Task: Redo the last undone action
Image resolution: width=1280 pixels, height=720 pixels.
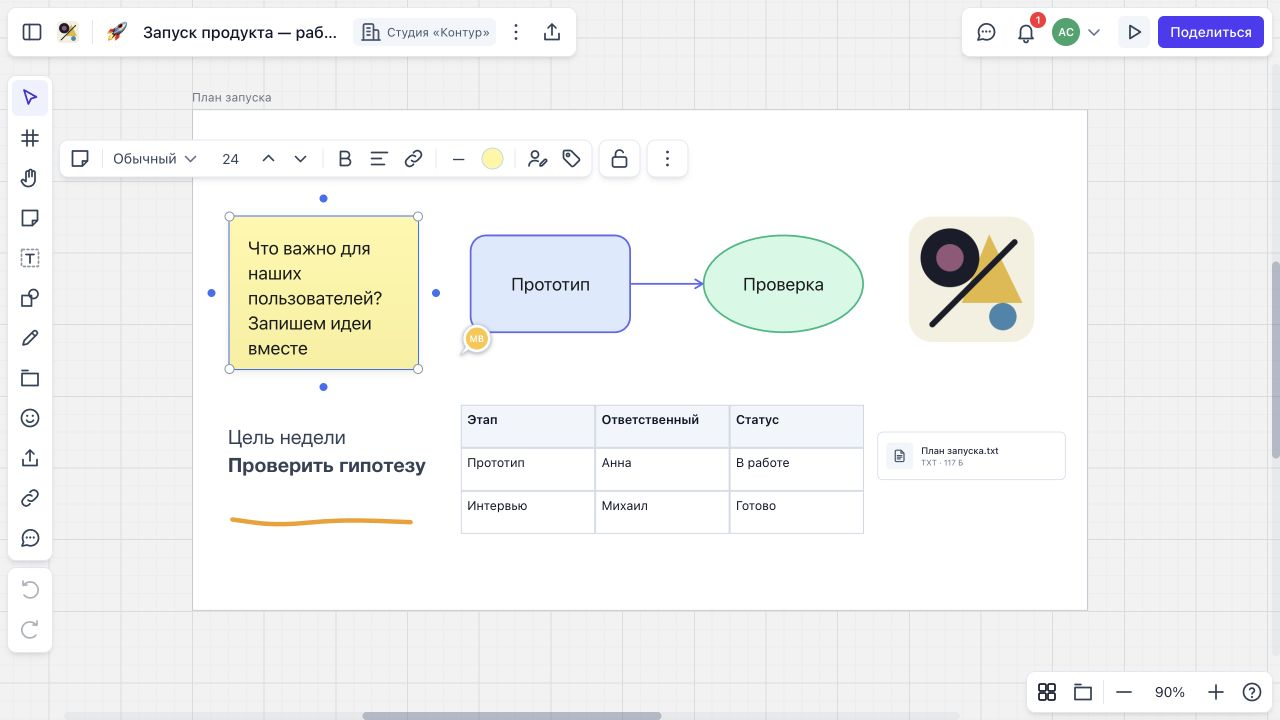Action: pyautogui.click(x=30, y=630)
